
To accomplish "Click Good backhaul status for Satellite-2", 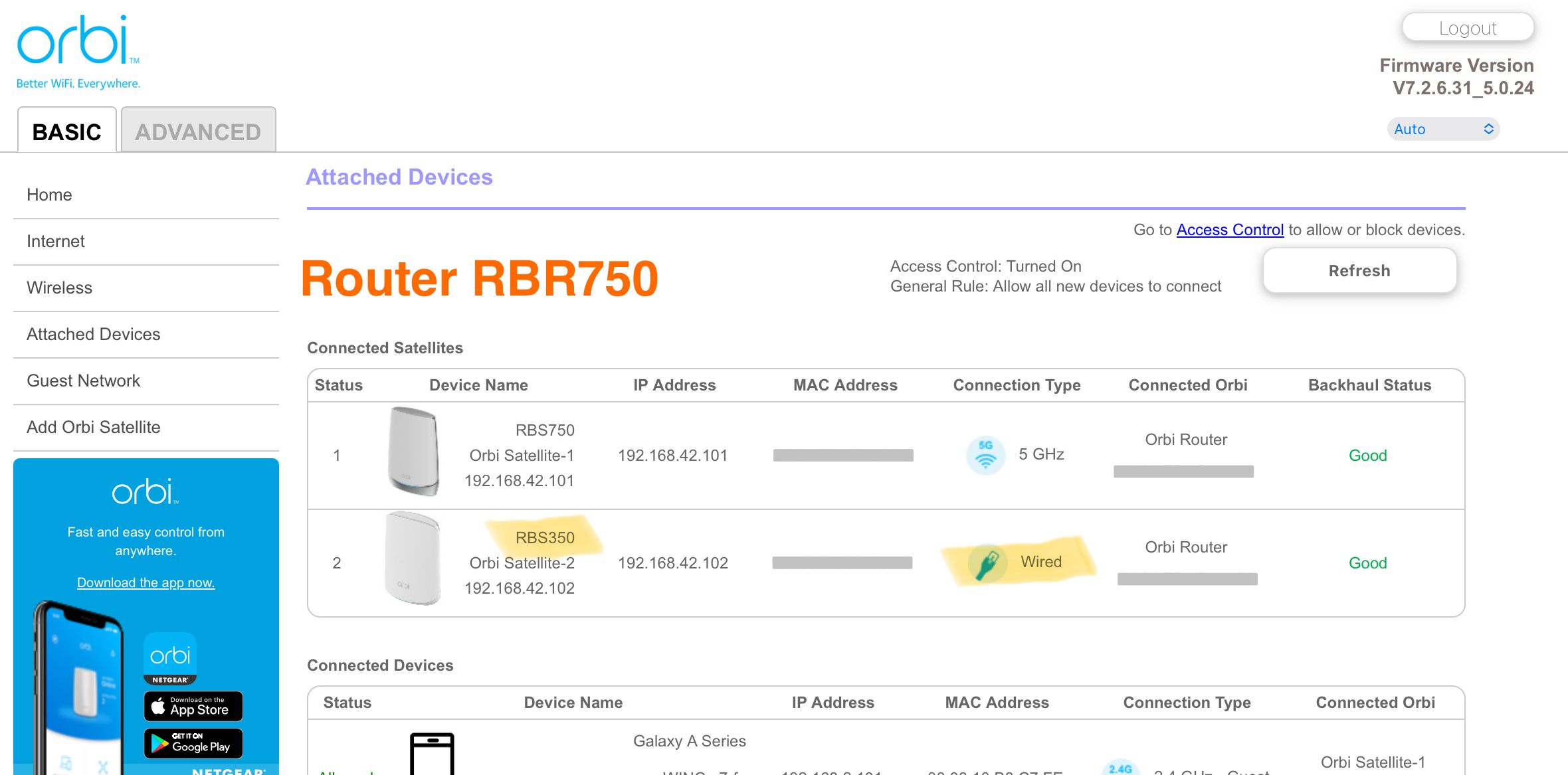I will (x=1367, y=562).
